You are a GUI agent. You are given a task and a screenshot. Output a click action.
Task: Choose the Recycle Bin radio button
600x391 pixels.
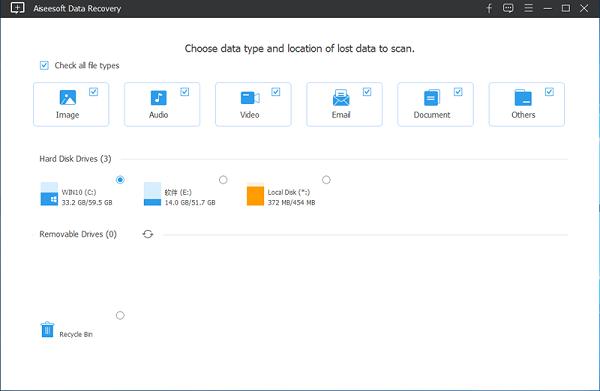pos(120,315)
